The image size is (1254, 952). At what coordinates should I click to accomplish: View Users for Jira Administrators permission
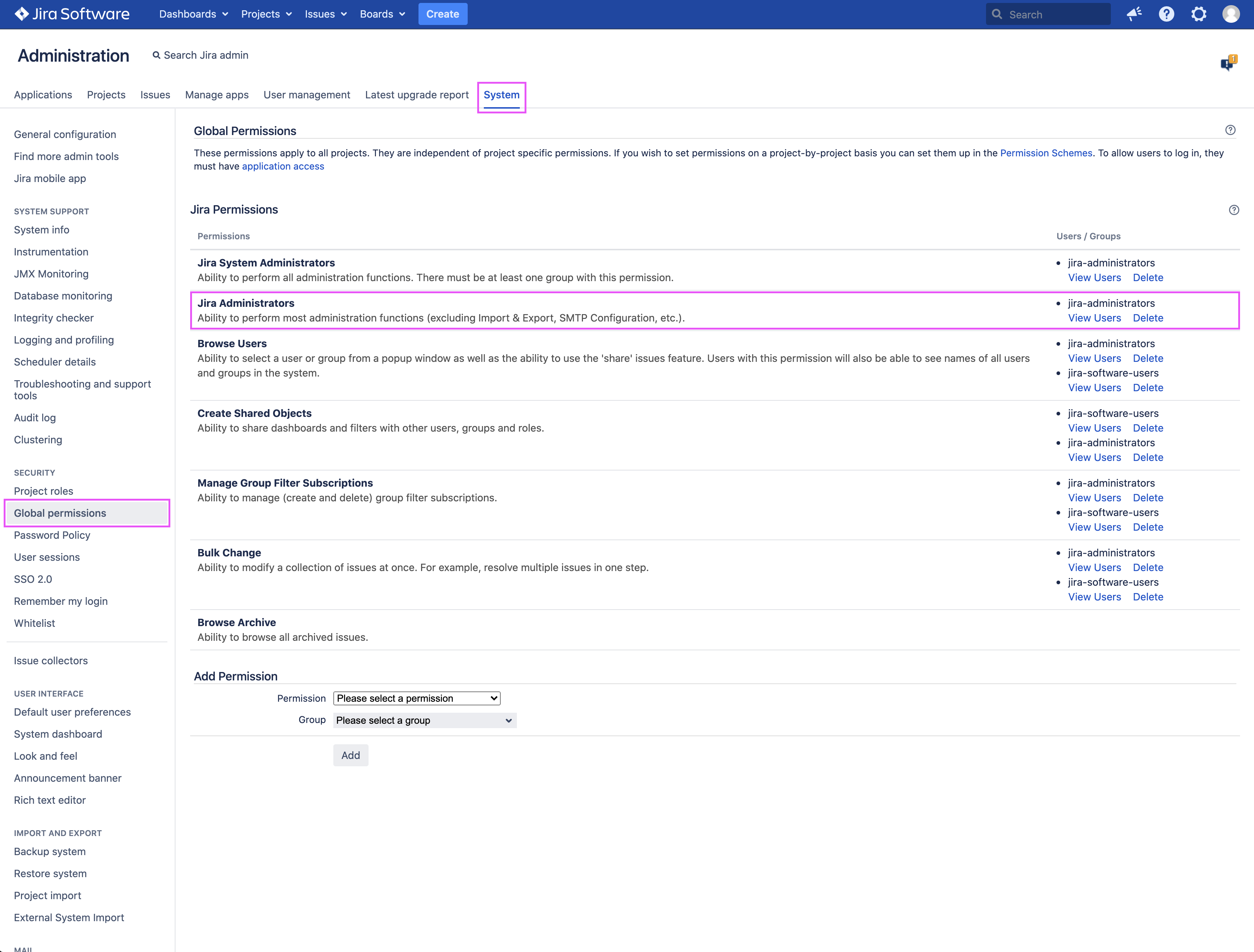pyautogui.click(x=1094, y=318)
